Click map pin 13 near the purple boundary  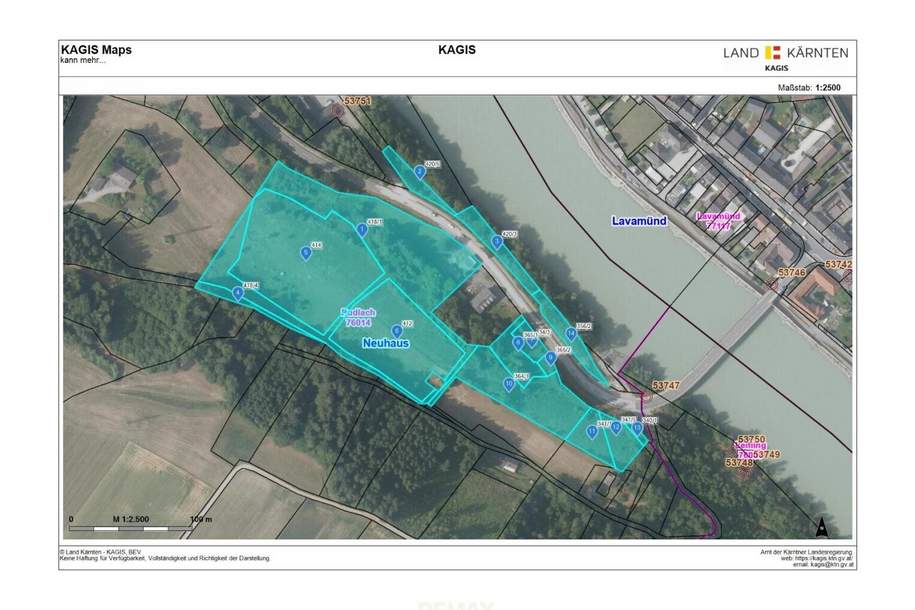(637, 428)
